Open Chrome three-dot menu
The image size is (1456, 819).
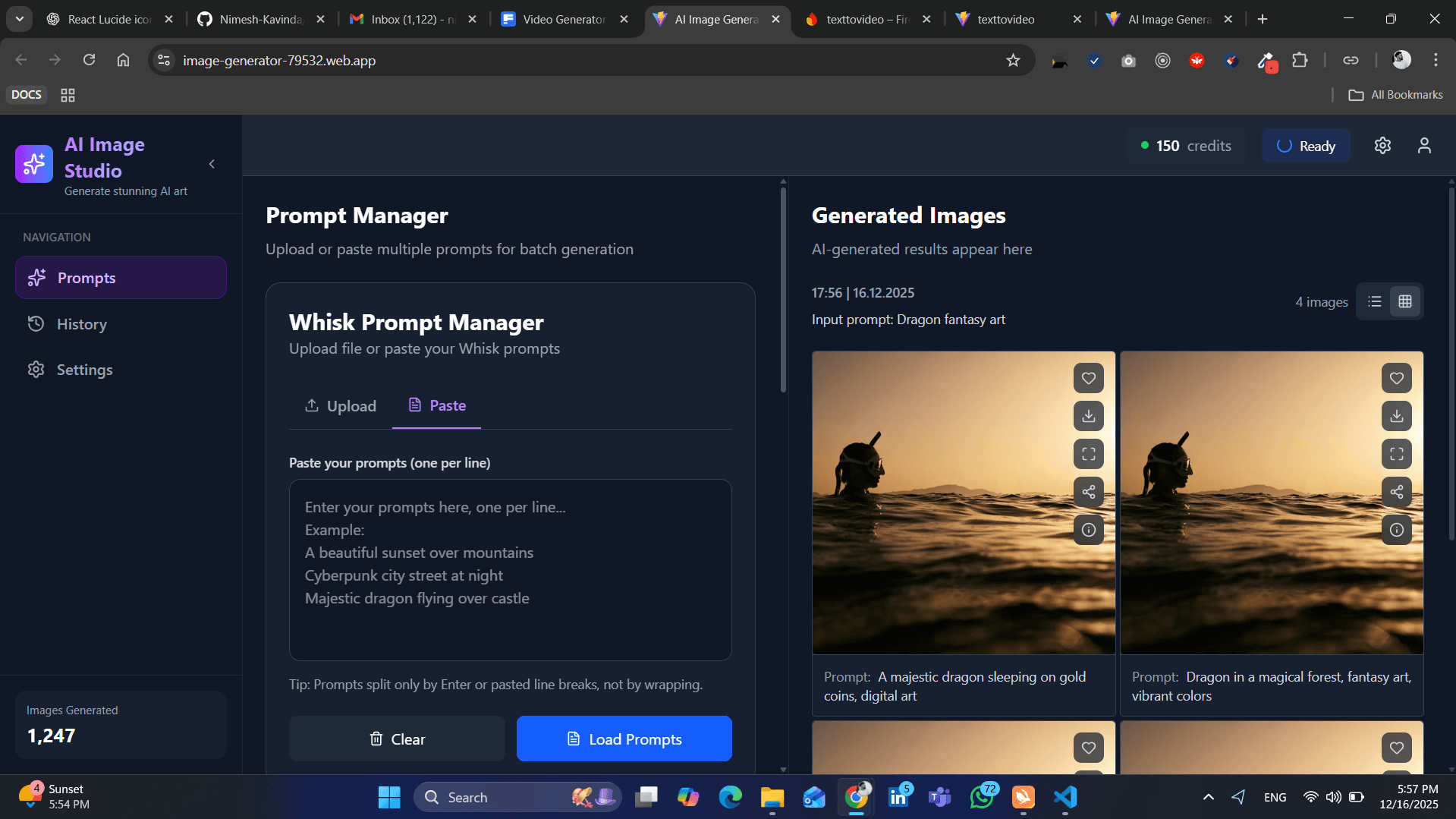[1436, 60]
